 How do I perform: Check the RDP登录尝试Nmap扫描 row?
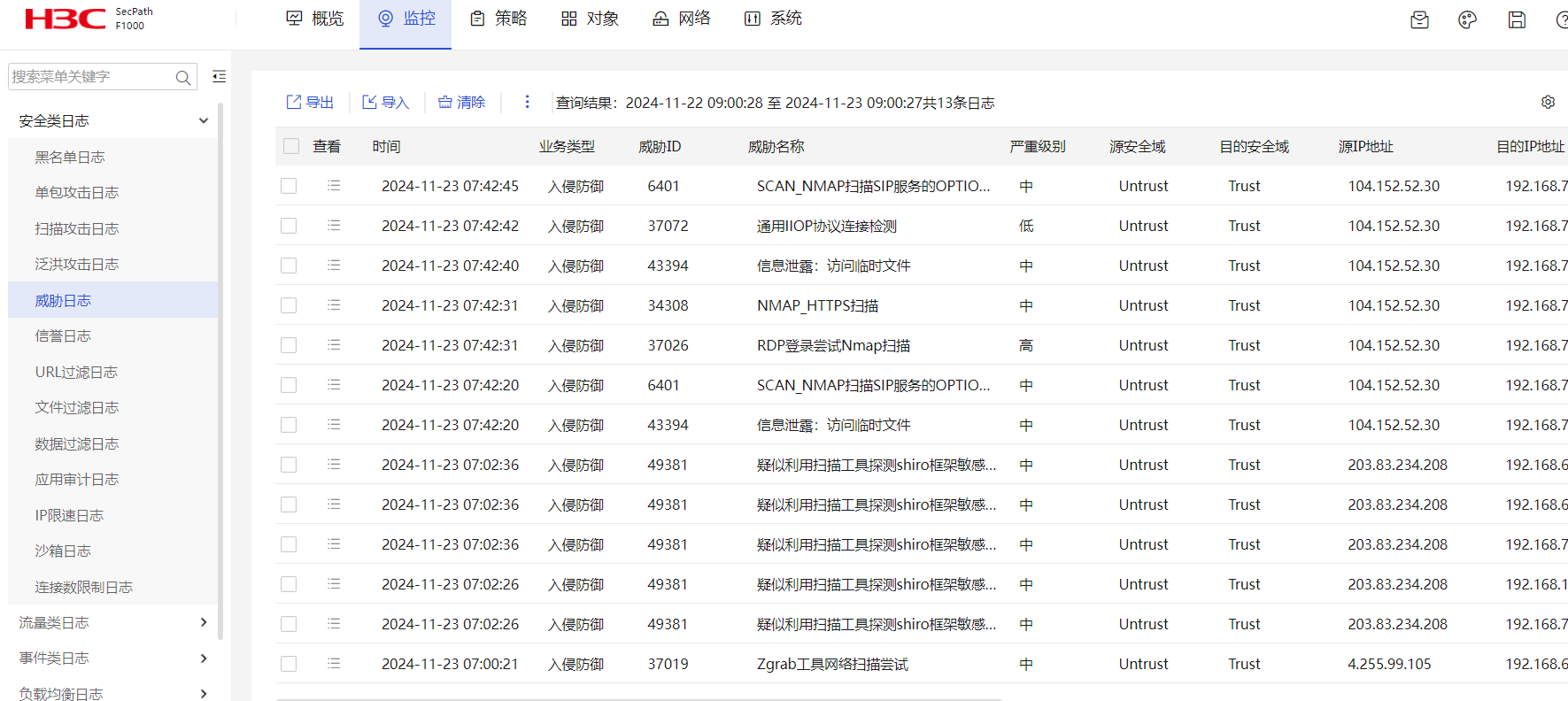point(289,345)
